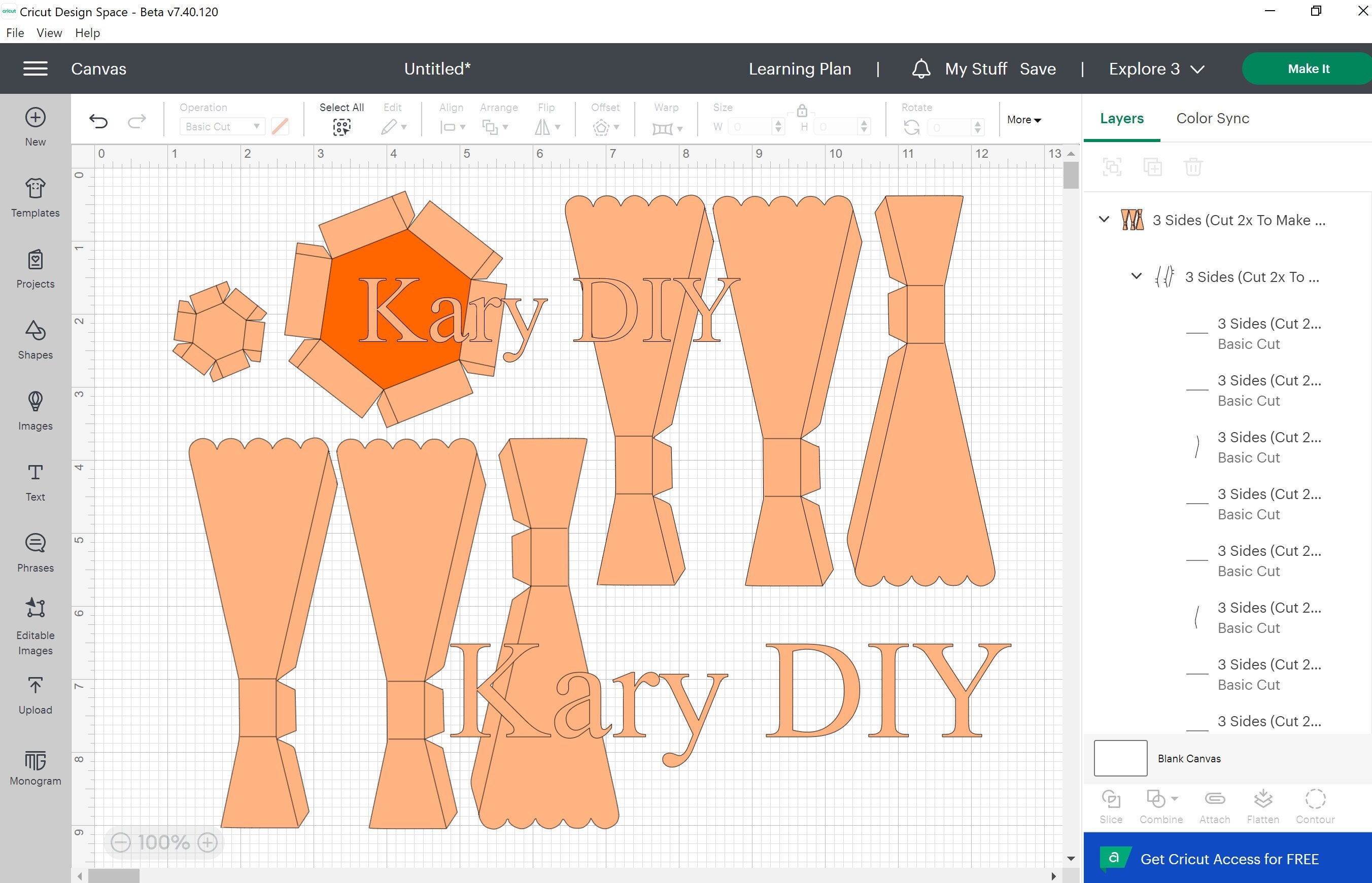Open the File menu
This screenshot has width=1372, height=883.
click(x=14, y=32)
